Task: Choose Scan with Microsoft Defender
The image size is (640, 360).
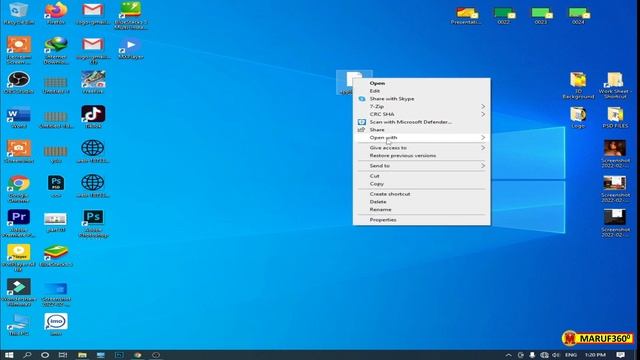Action: [422, 122]
